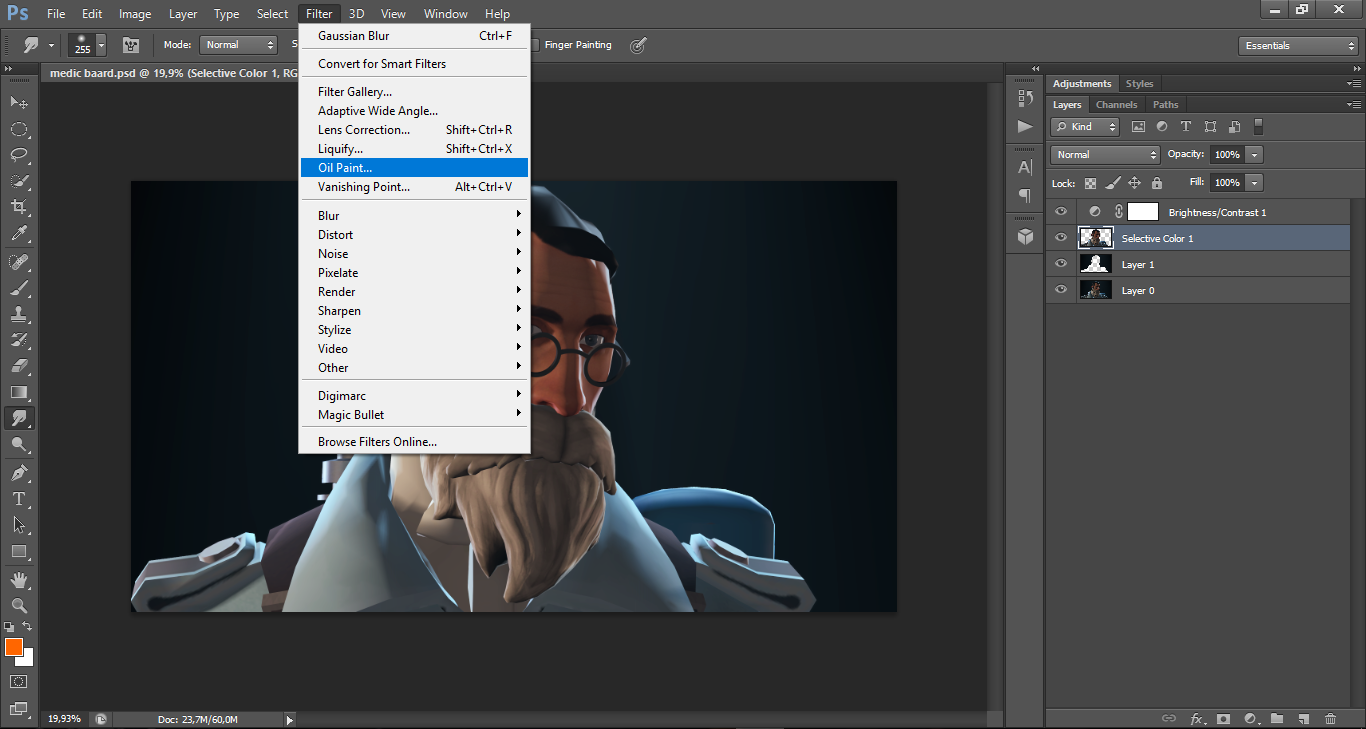Viewport: 1366px width, 729px height.
Task: Open the Paragraph panel icon
Action: point(1025,195)
